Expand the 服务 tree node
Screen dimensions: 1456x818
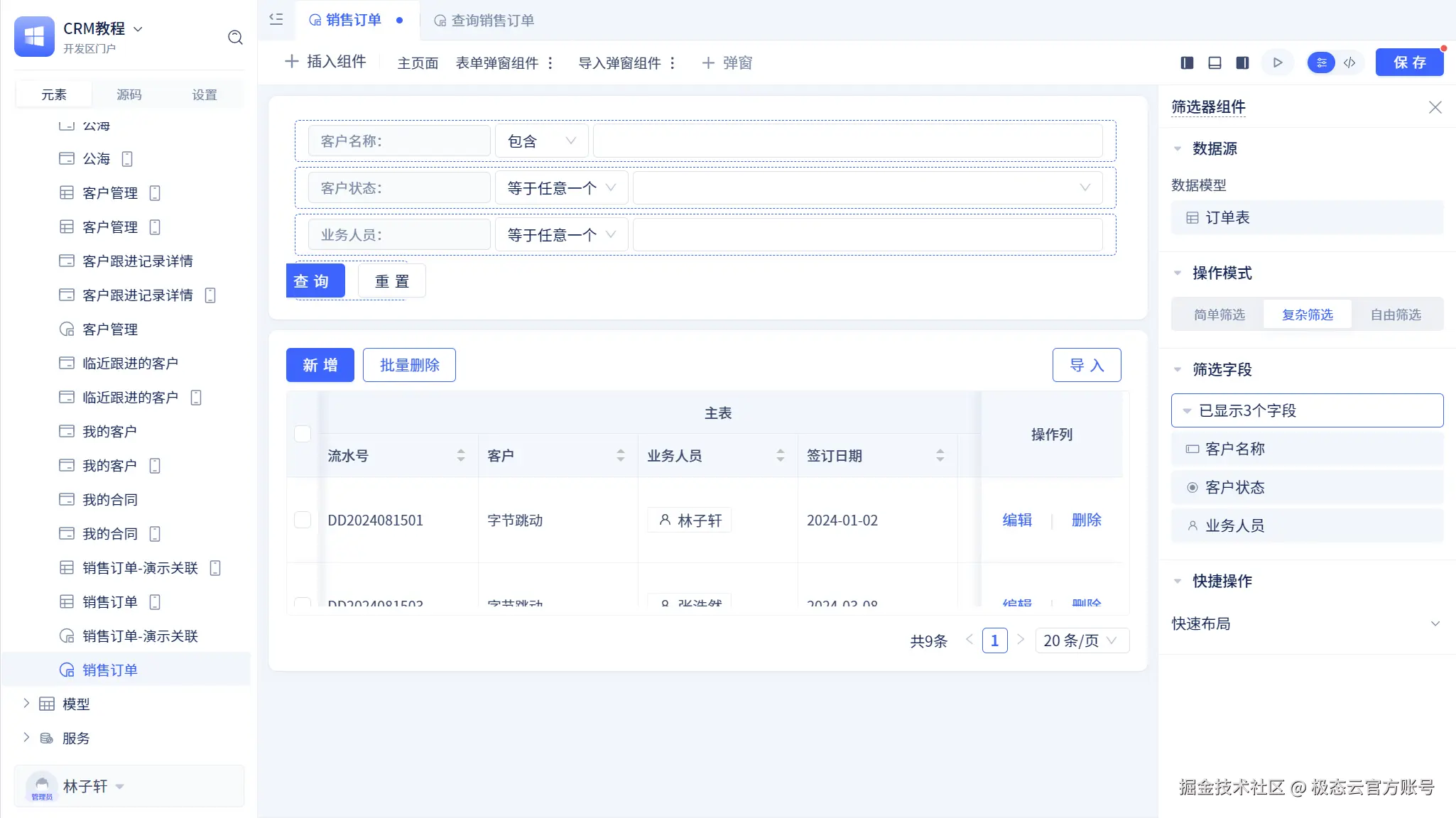26,738
